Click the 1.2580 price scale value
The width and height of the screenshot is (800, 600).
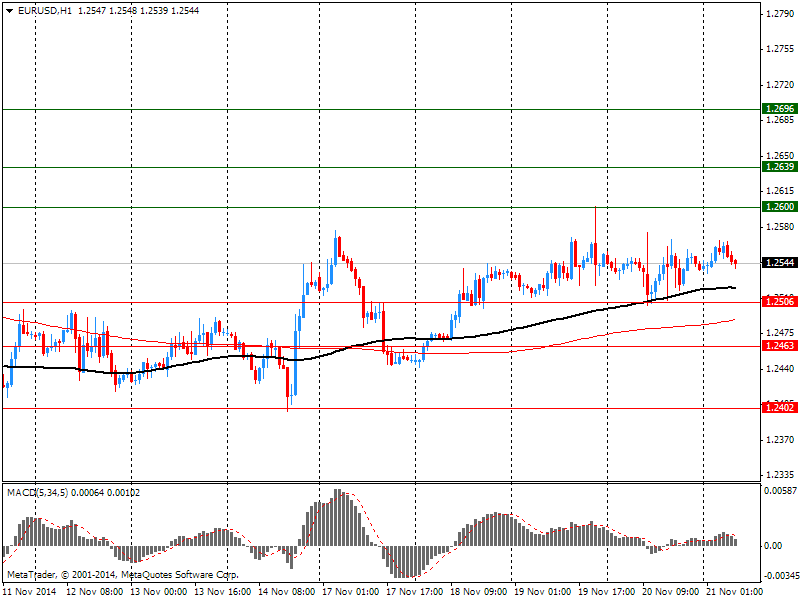point(780,227)
